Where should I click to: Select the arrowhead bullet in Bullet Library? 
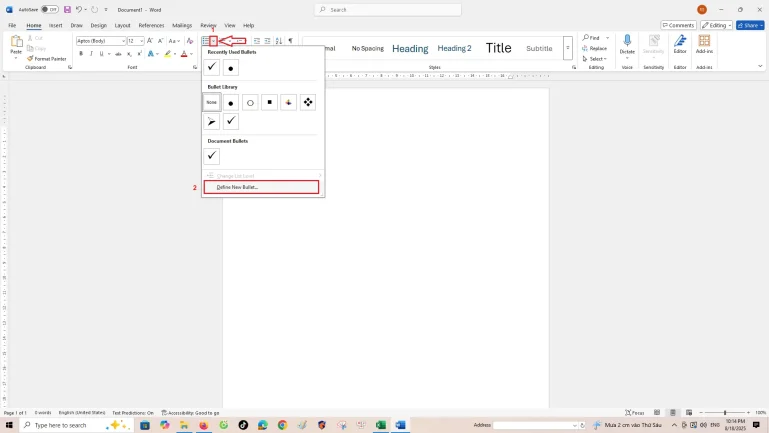[x=212, y=121]
